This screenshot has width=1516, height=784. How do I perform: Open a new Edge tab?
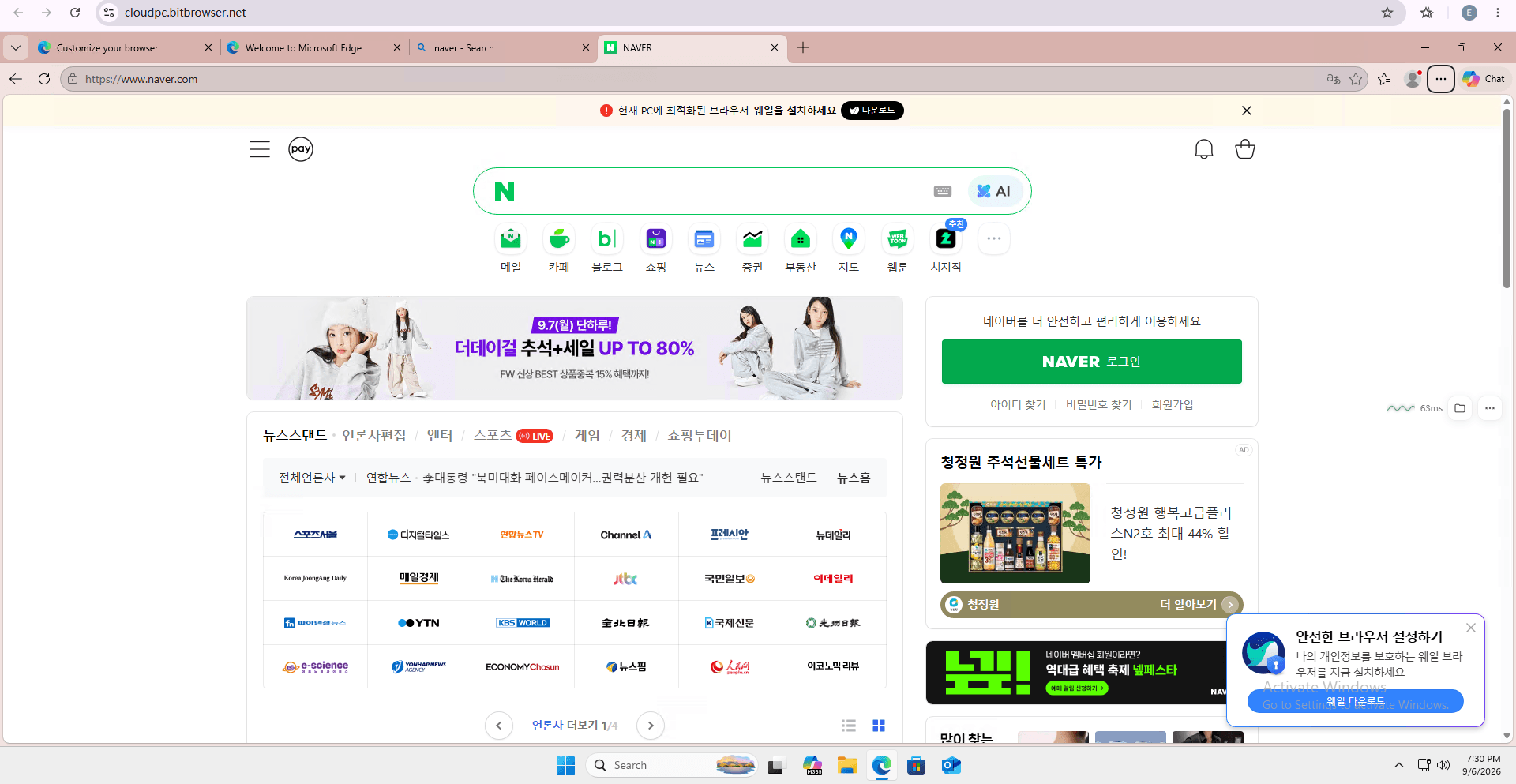click(x=803, y=47)
